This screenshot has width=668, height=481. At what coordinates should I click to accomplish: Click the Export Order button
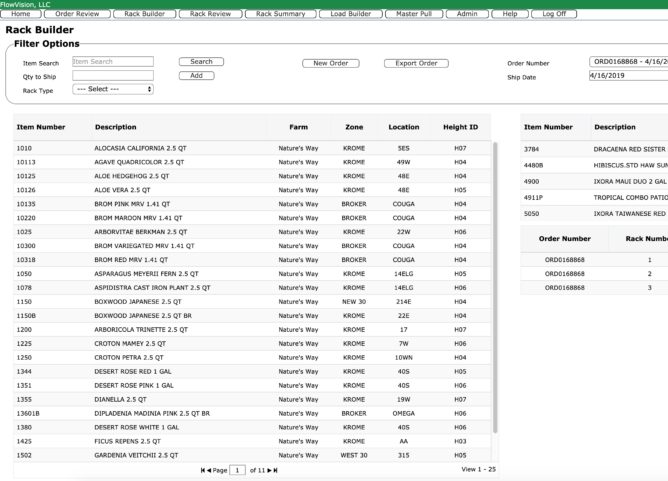(414, 63)
